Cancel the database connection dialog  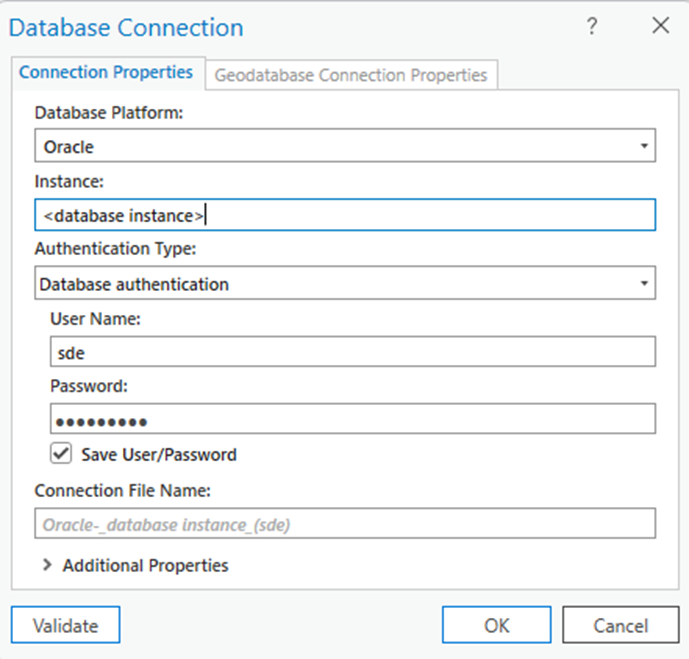coord(620,625)
